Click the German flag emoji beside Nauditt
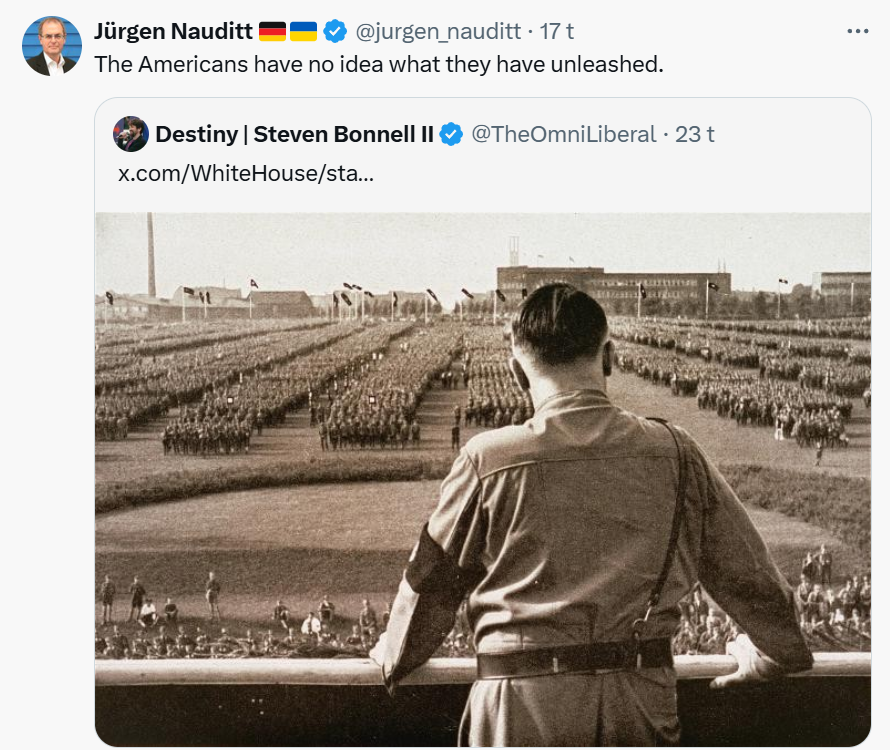 [272, 32]
